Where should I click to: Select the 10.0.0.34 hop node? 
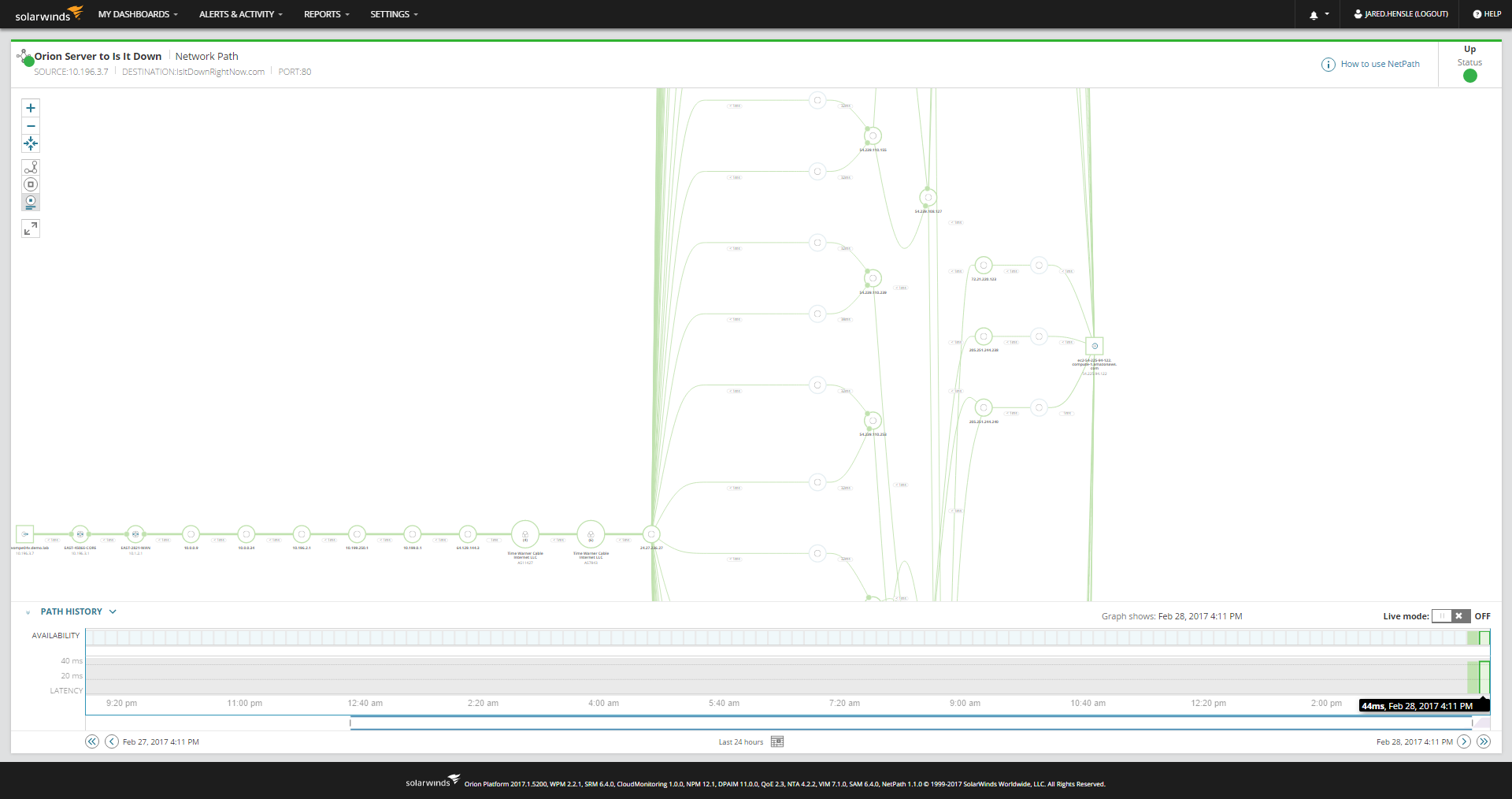[x=246, y=534]
